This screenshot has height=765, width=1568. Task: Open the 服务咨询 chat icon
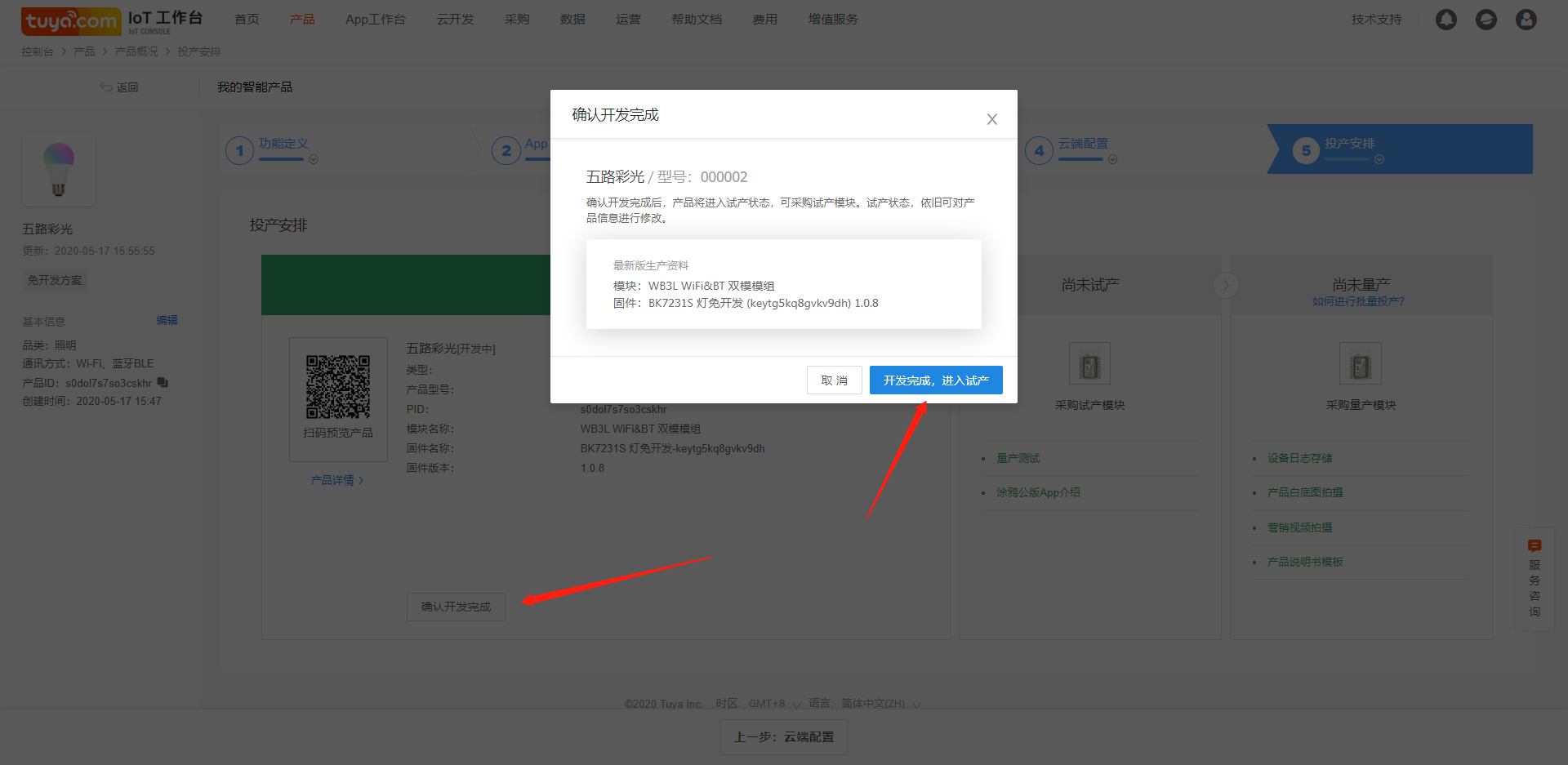(1535, 546)
